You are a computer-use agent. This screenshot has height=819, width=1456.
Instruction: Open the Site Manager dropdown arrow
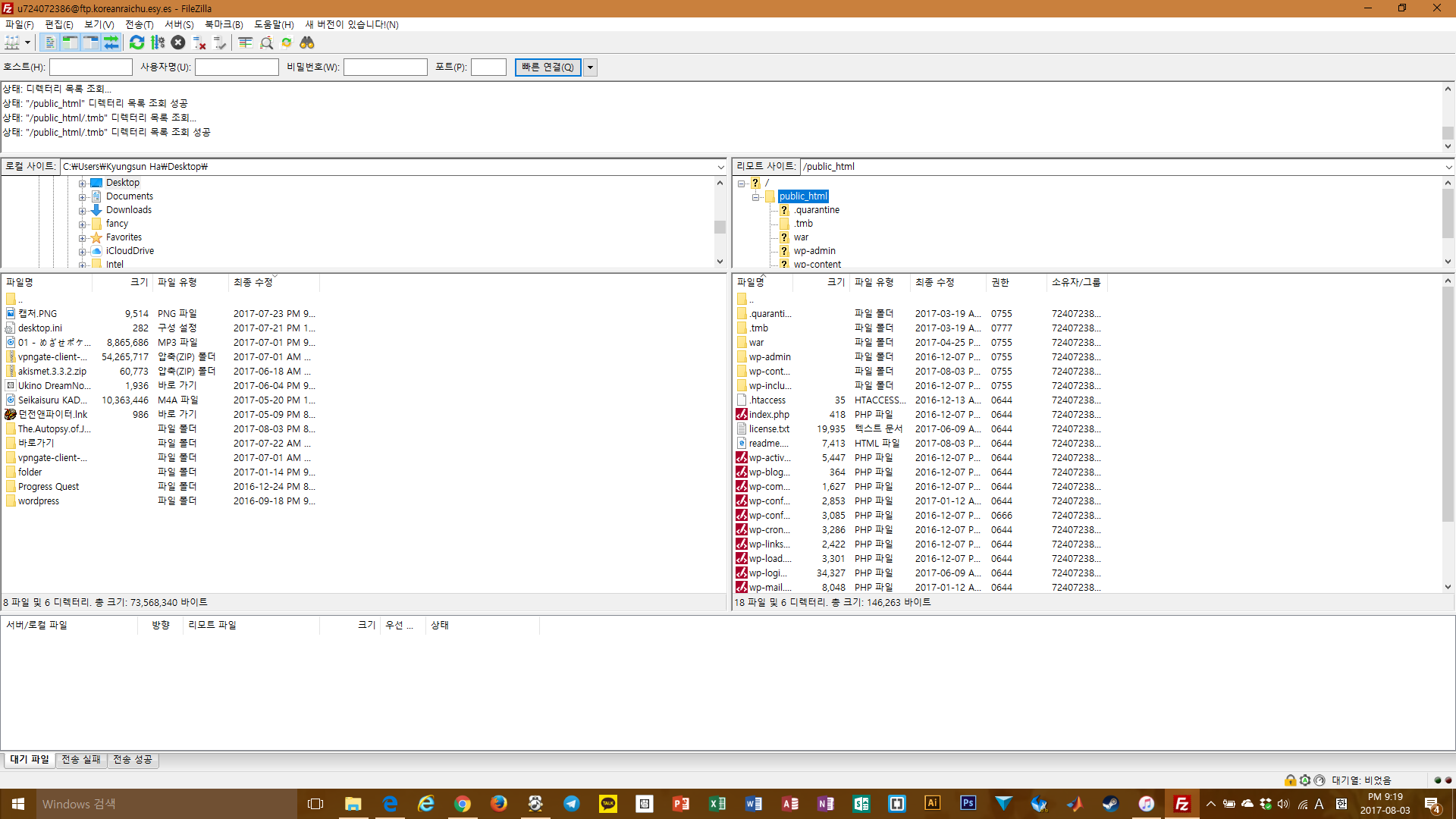coord(27,42)
